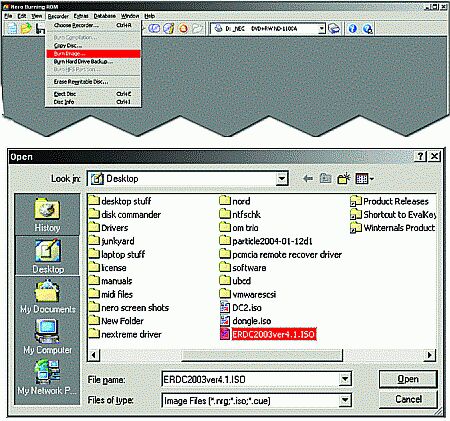This screenshot has height=421, width=450.
Task: Click the file list right scroll arrow
Action: [430, 355]
